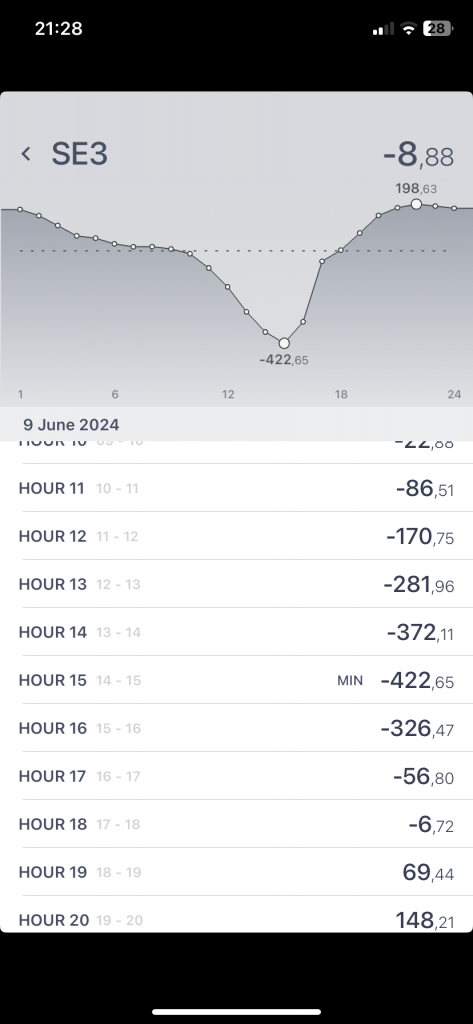Select the HOUR 14 row
This screenshot has width=473, height=1024.
pyautogui.click(x=236, y=632)
